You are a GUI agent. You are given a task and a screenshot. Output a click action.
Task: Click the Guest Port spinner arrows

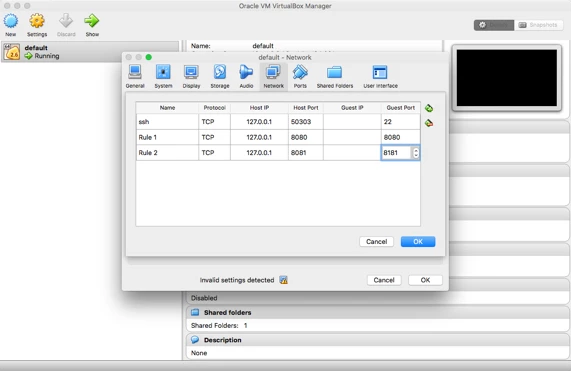click(x=416, y=153)
